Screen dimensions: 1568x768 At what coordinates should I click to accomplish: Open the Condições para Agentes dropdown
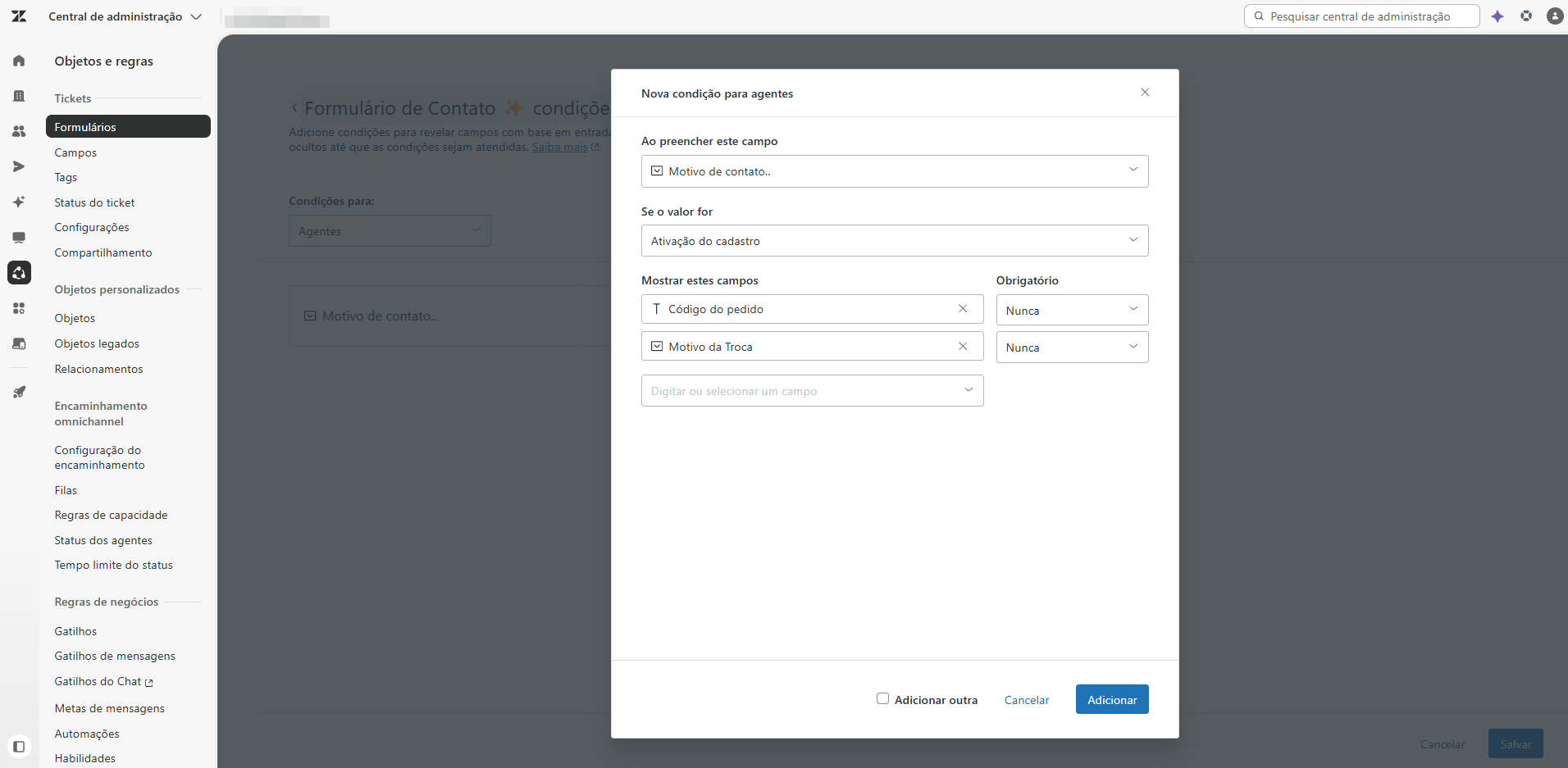(390, 231)
